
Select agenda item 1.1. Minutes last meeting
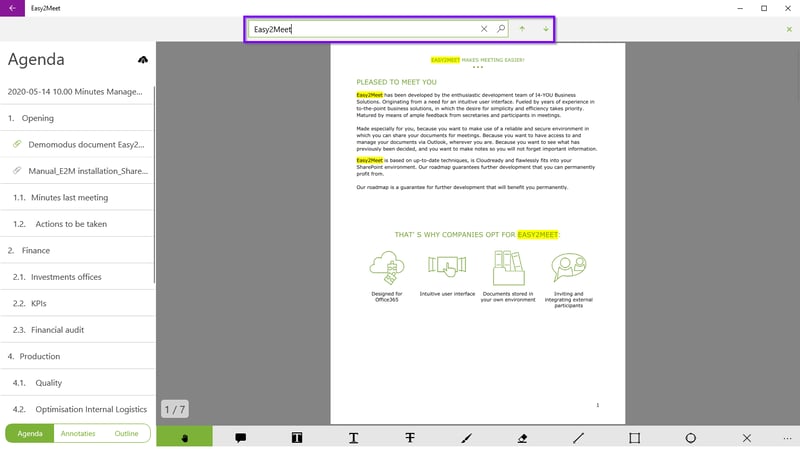(x=77, y=197)
